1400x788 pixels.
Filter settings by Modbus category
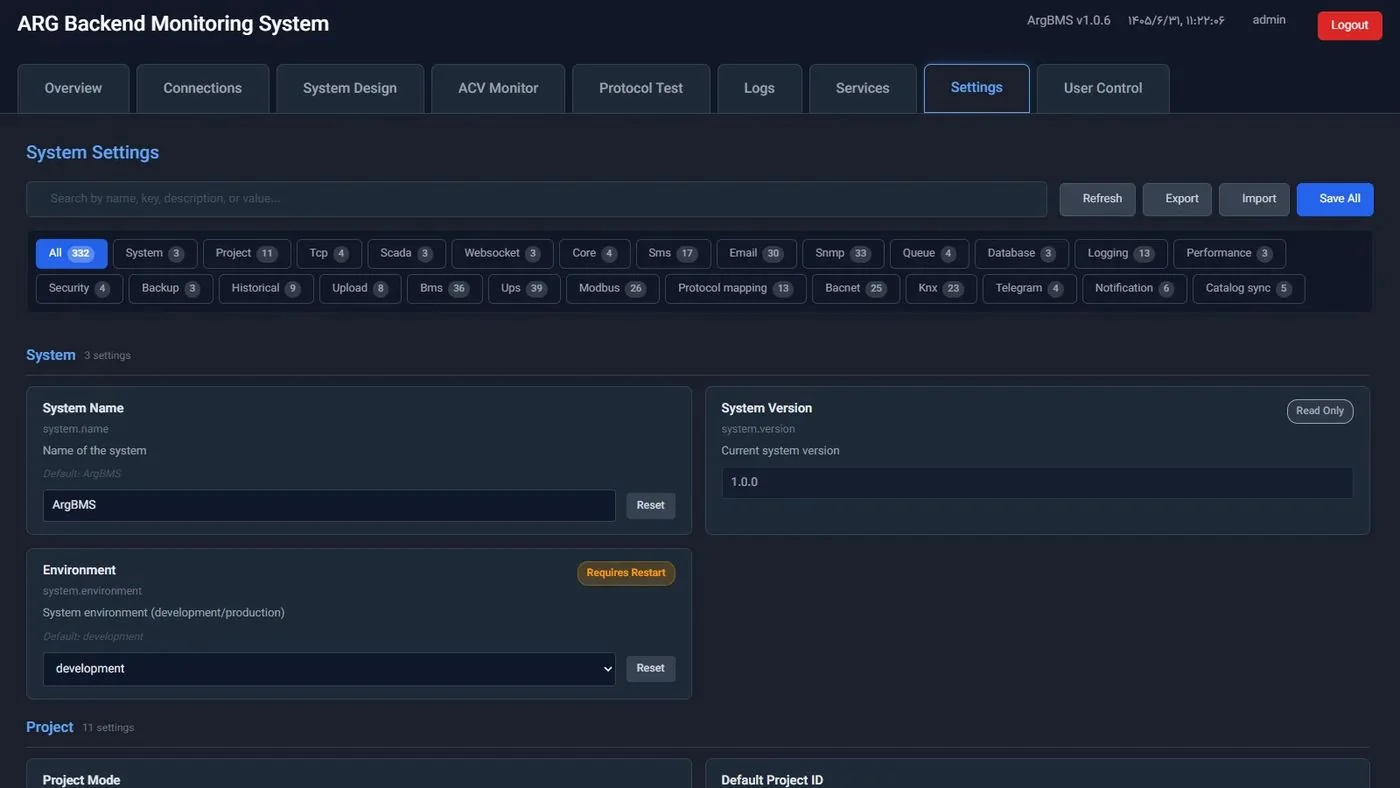pos(612,289)
